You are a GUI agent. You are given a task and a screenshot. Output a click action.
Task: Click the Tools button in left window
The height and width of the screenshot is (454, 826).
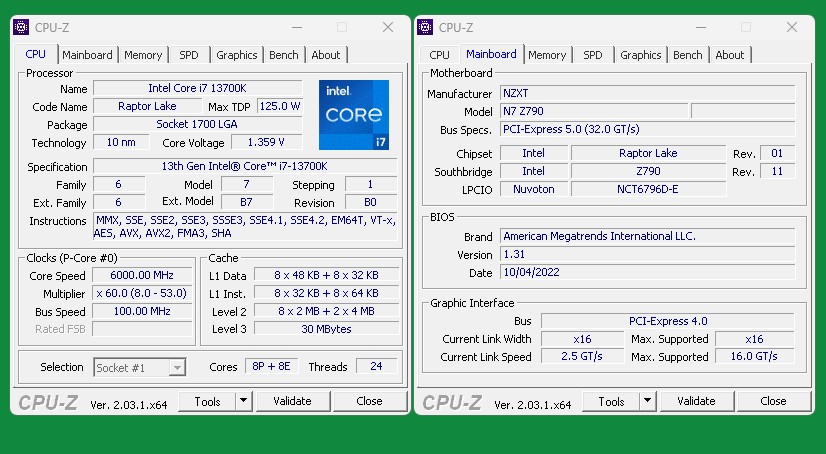point(207,401)
